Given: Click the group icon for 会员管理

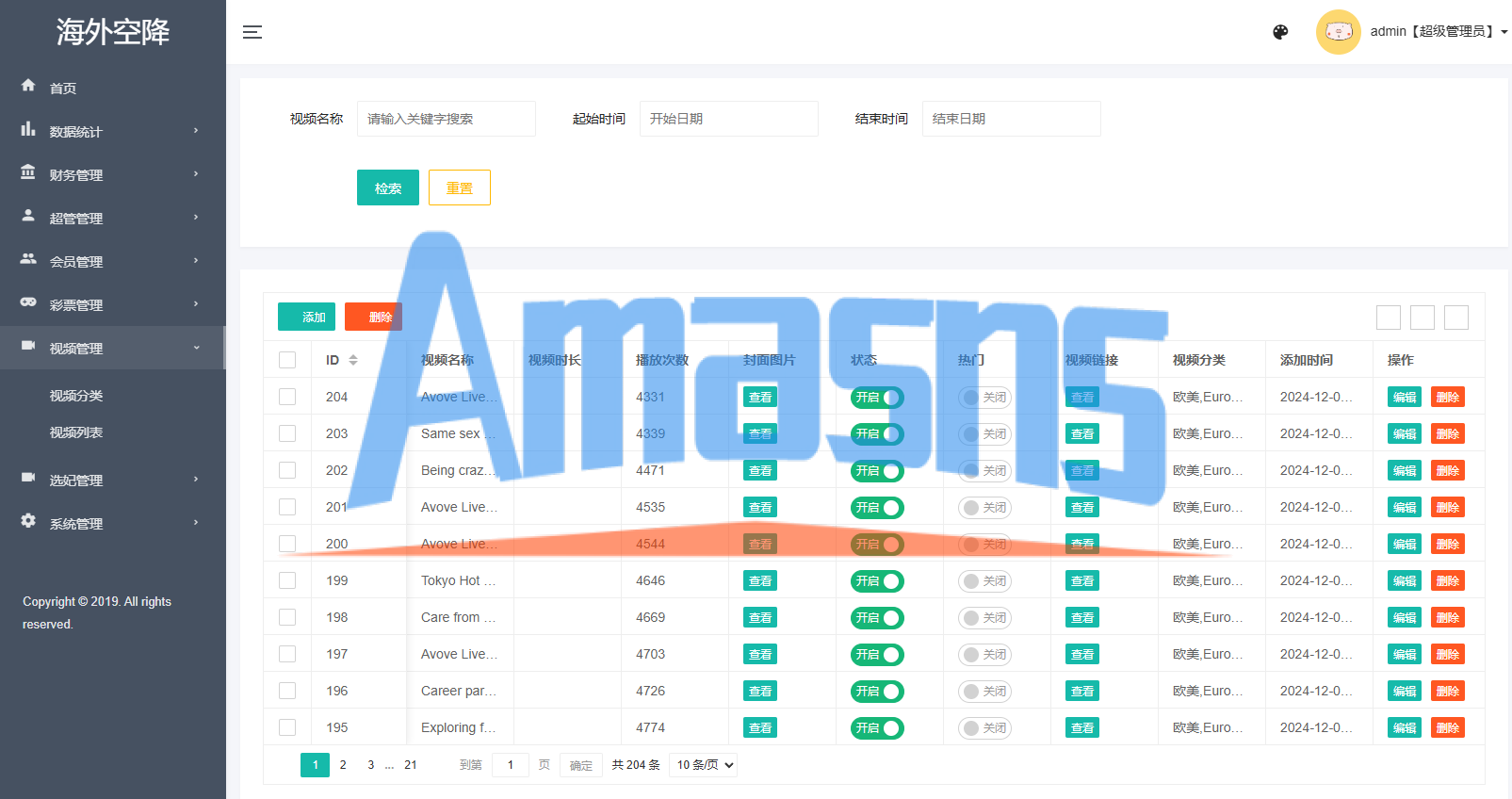Looking at the screenshot, I should point(28,259).
